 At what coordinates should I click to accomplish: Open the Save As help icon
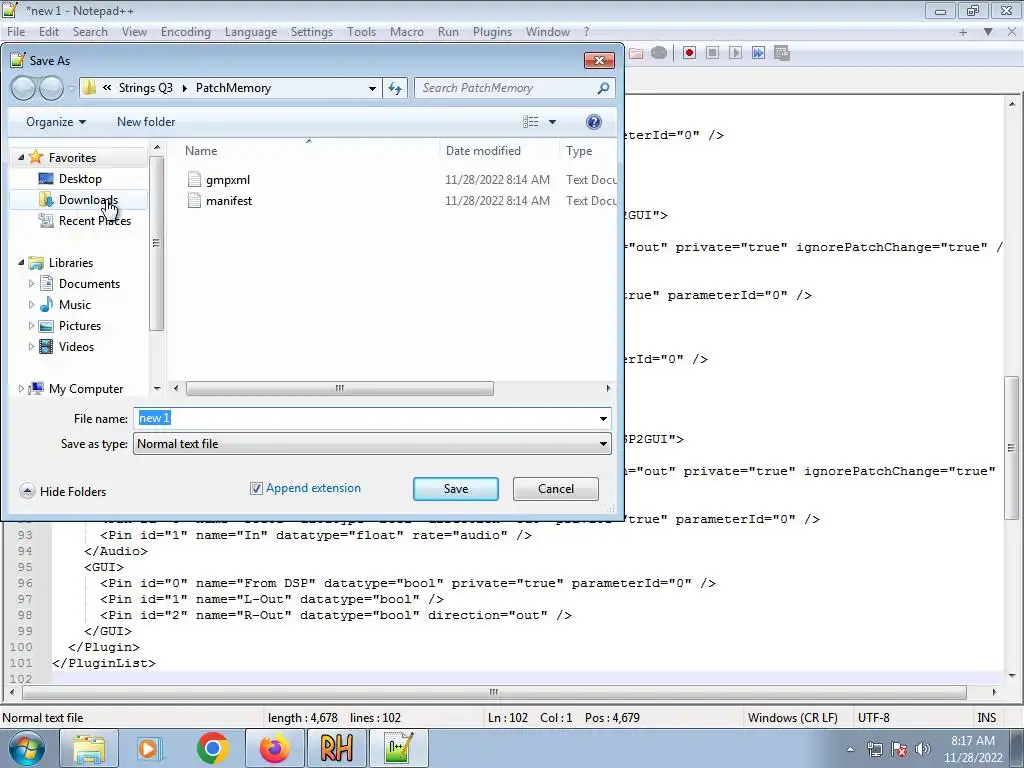(x=594, y=122)
